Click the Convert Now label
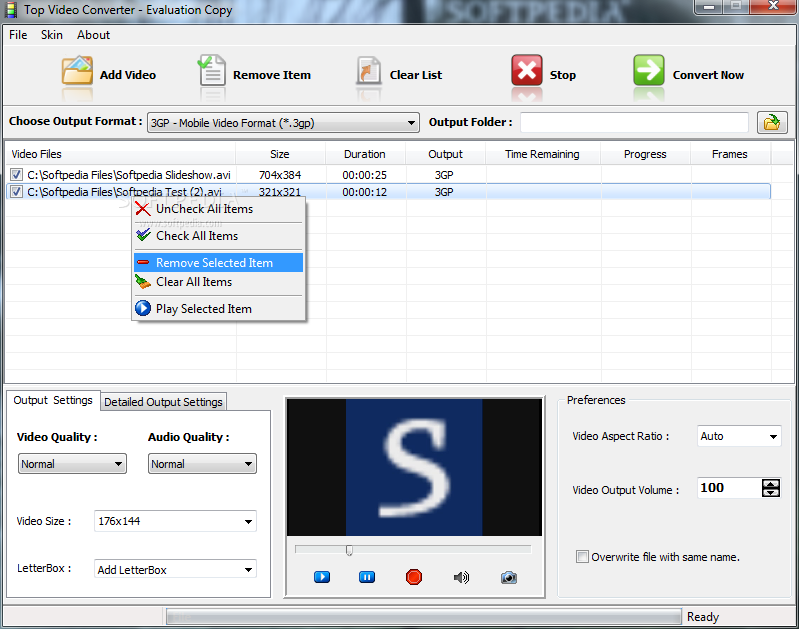 tap(708, 75)
